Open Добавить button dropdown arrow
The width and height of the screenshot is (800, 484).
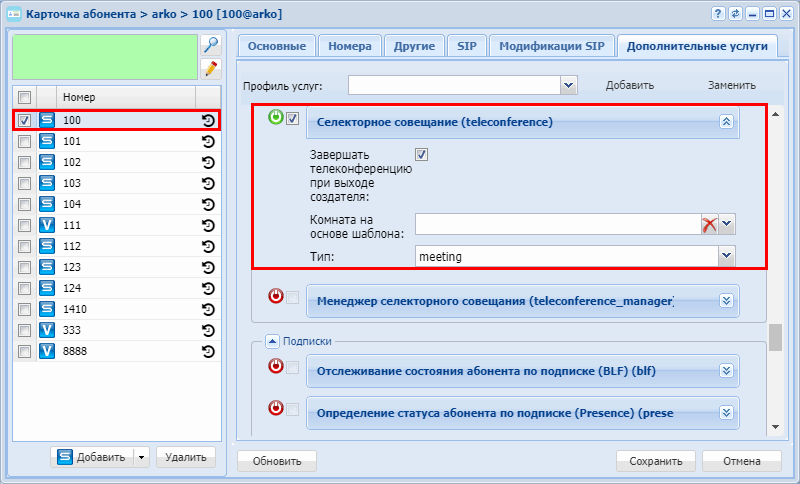coord(141,457)
